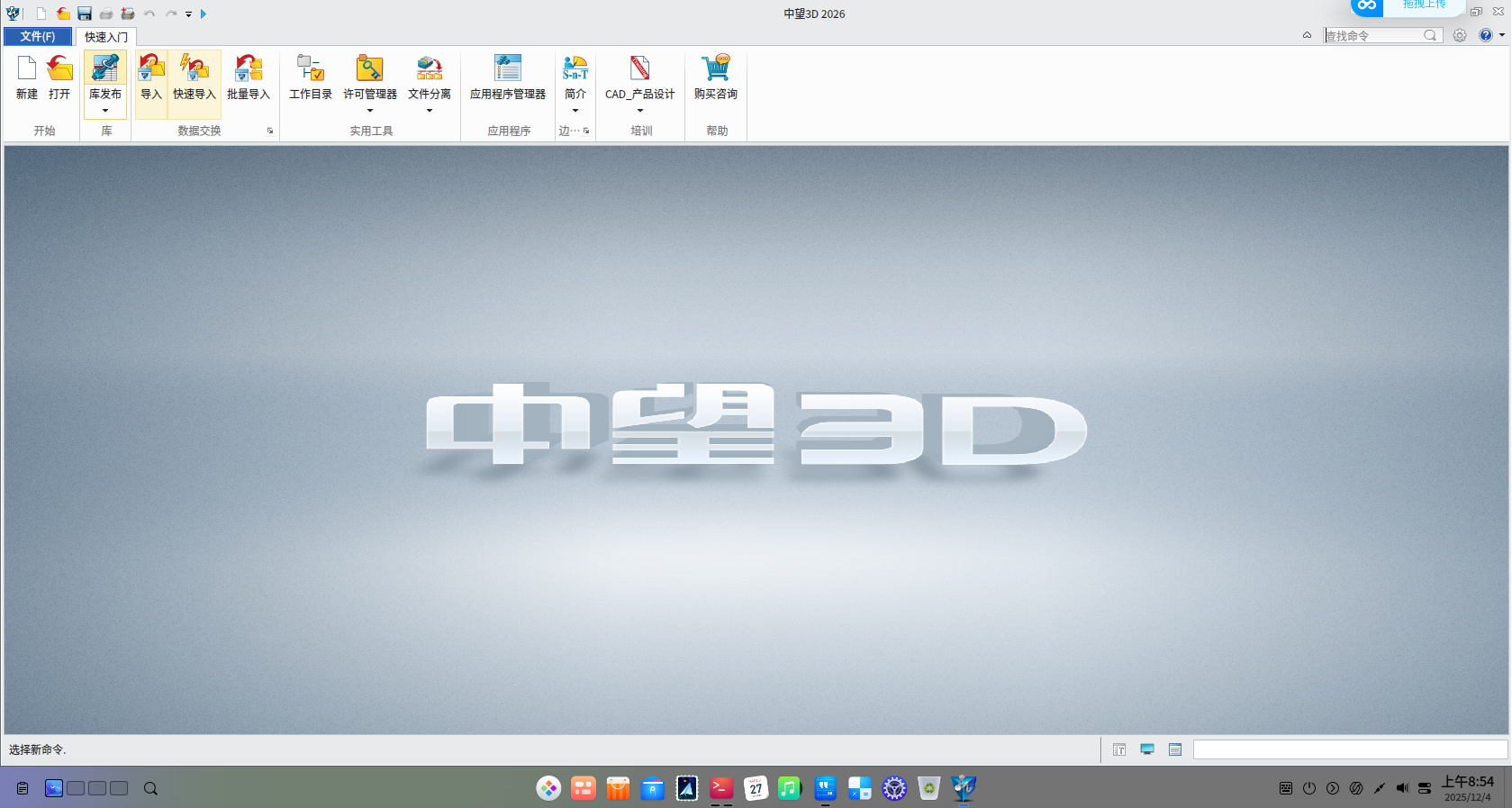Open CAD_产品设计 training document

[640, 77]
